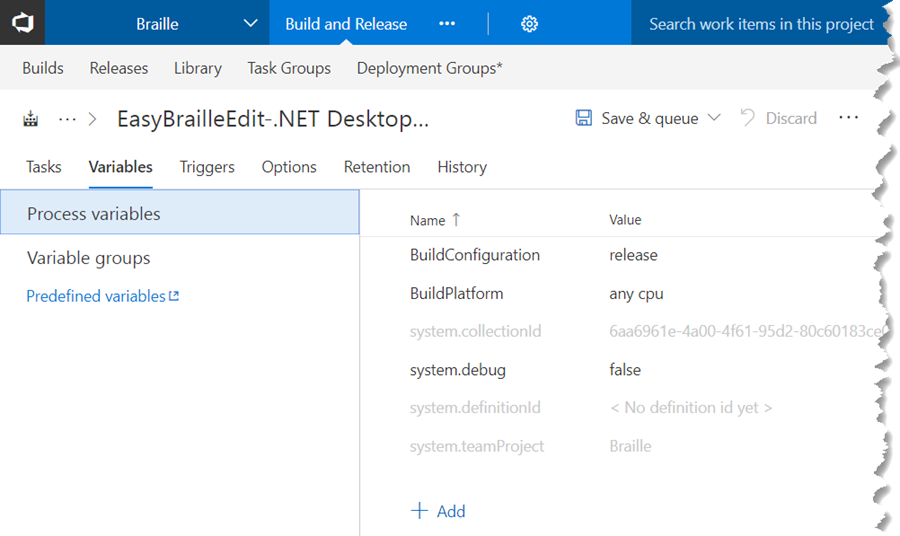
Task: Open the Task Groups menu item
Action: click(289, 68)
